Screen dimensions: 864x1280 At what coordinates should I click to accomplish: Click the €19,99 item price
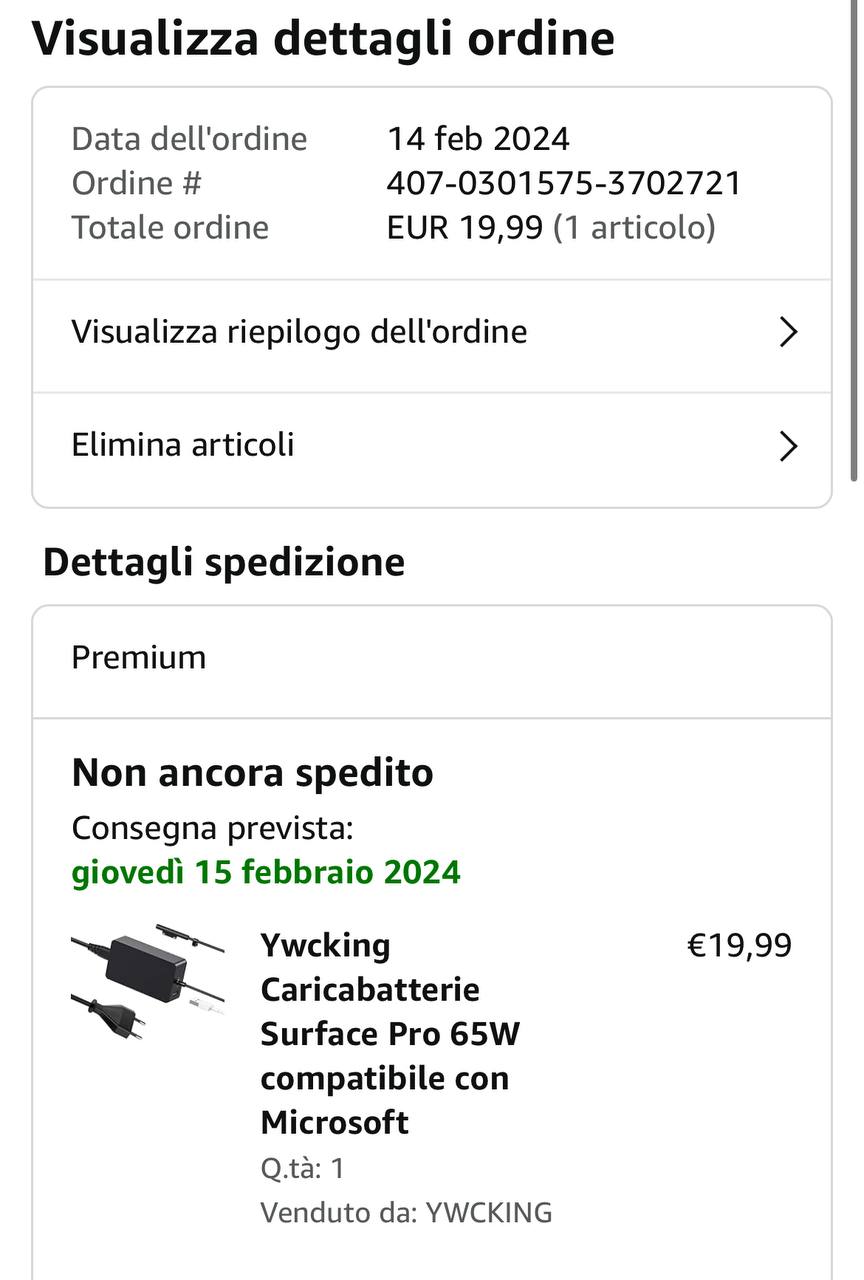click(x=739, y=945)
